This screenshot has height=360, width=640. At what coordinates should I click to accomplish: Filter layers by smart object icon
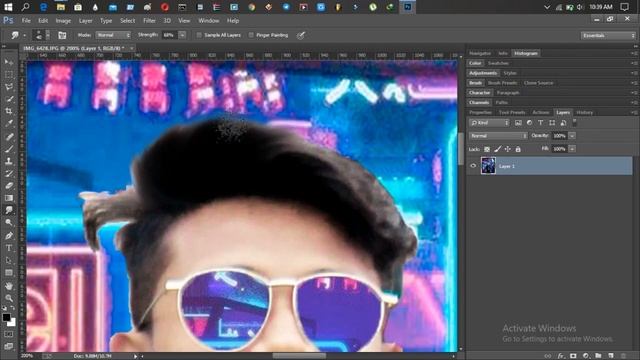click(x=563, y=123)
